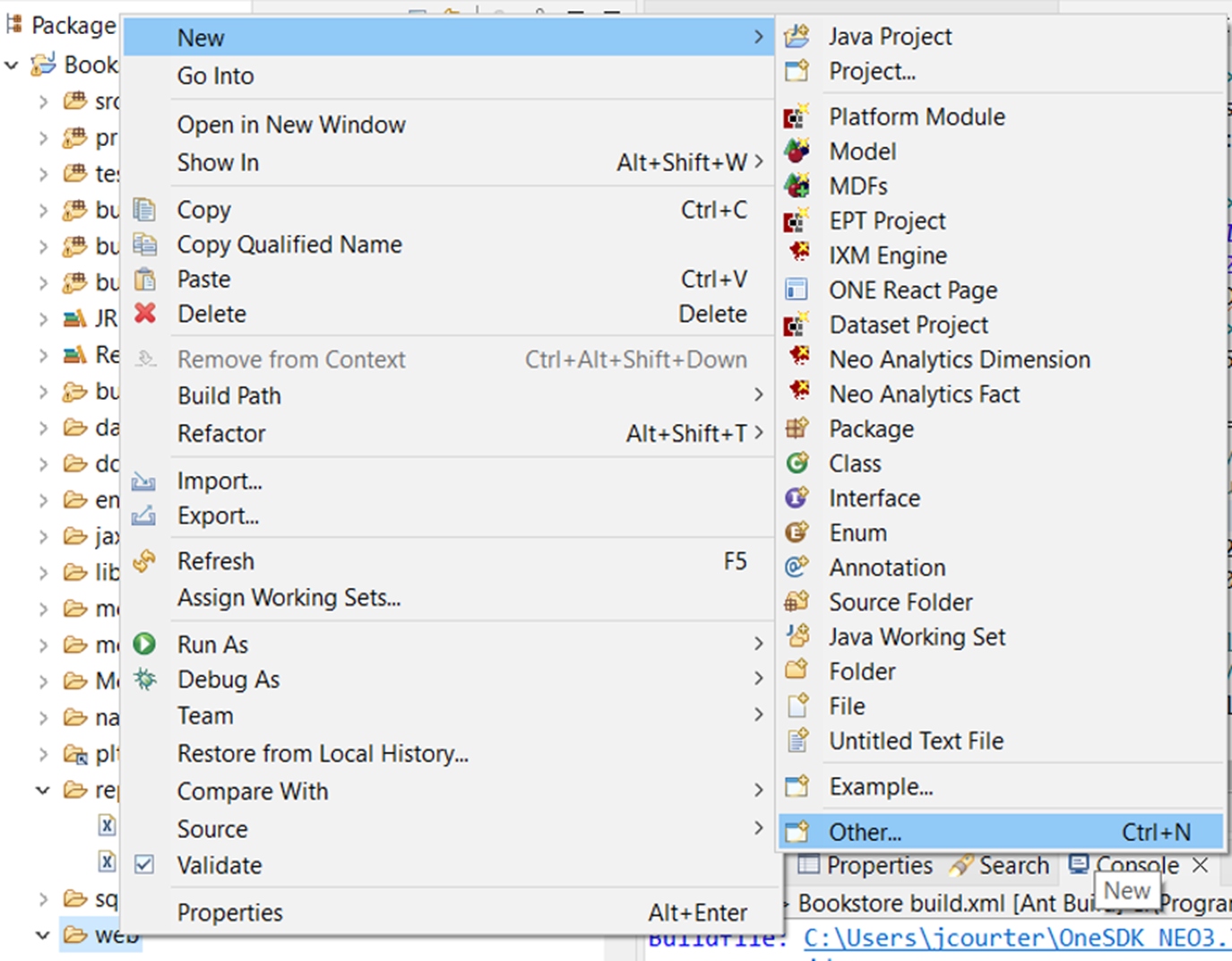Click the EPT Project icon
This screenshot has height=961, width=1232.
[x=797, y=221]
